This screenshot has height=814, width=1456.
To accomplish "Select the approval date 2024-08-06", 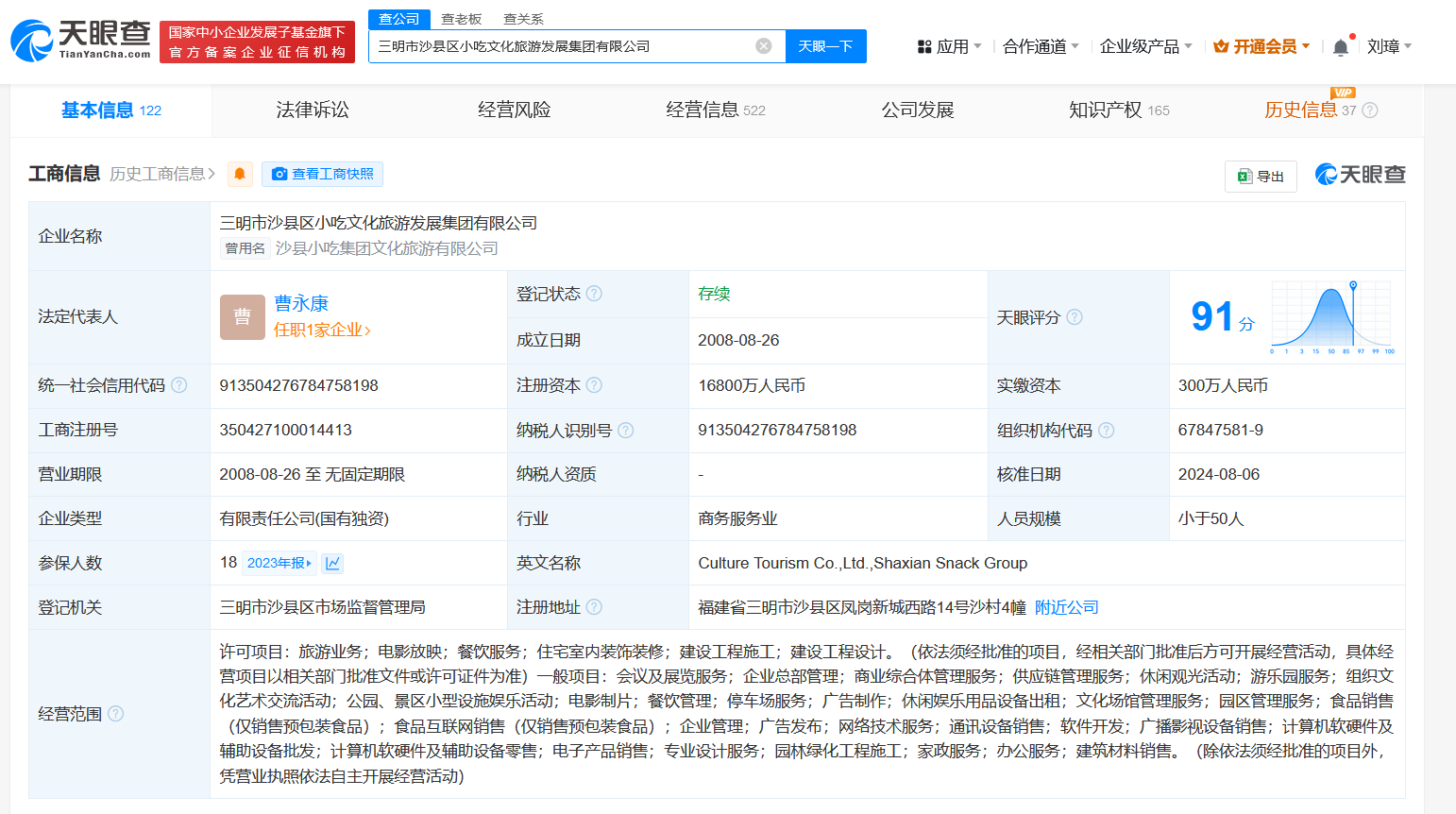I will (1219, 474).
